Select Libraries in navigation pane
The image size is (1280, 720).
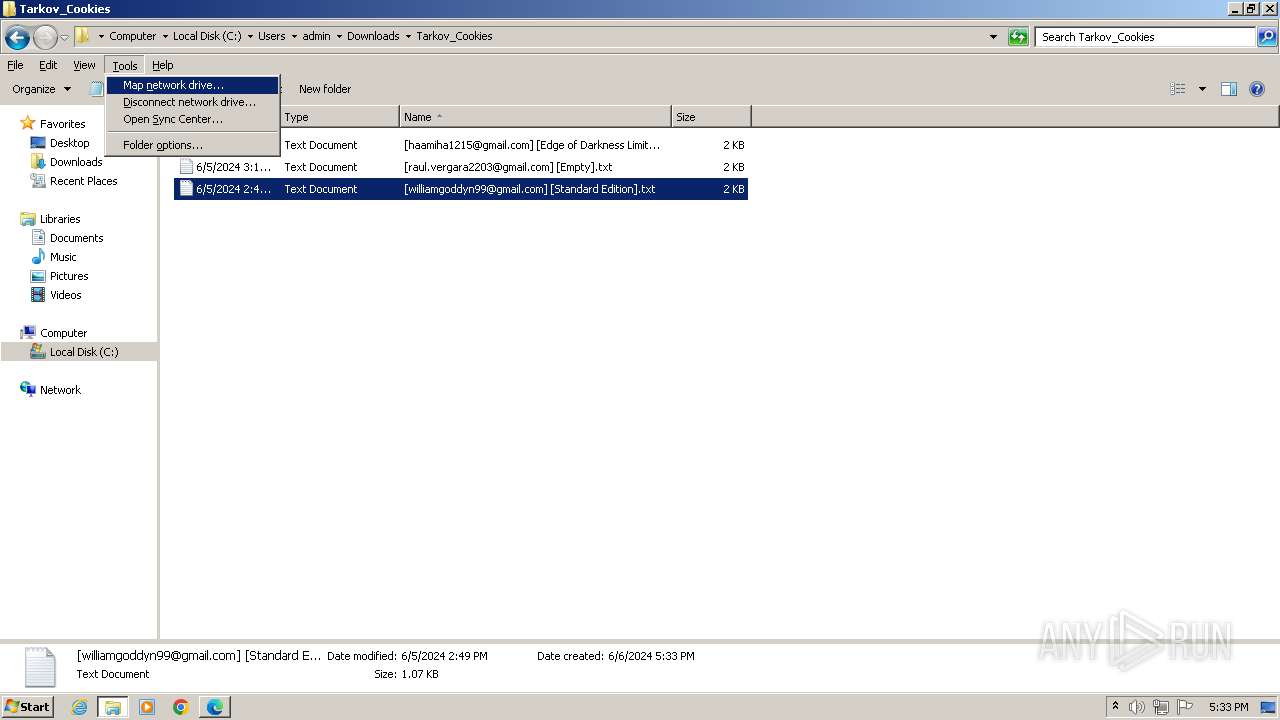click(x=60, y=219)
